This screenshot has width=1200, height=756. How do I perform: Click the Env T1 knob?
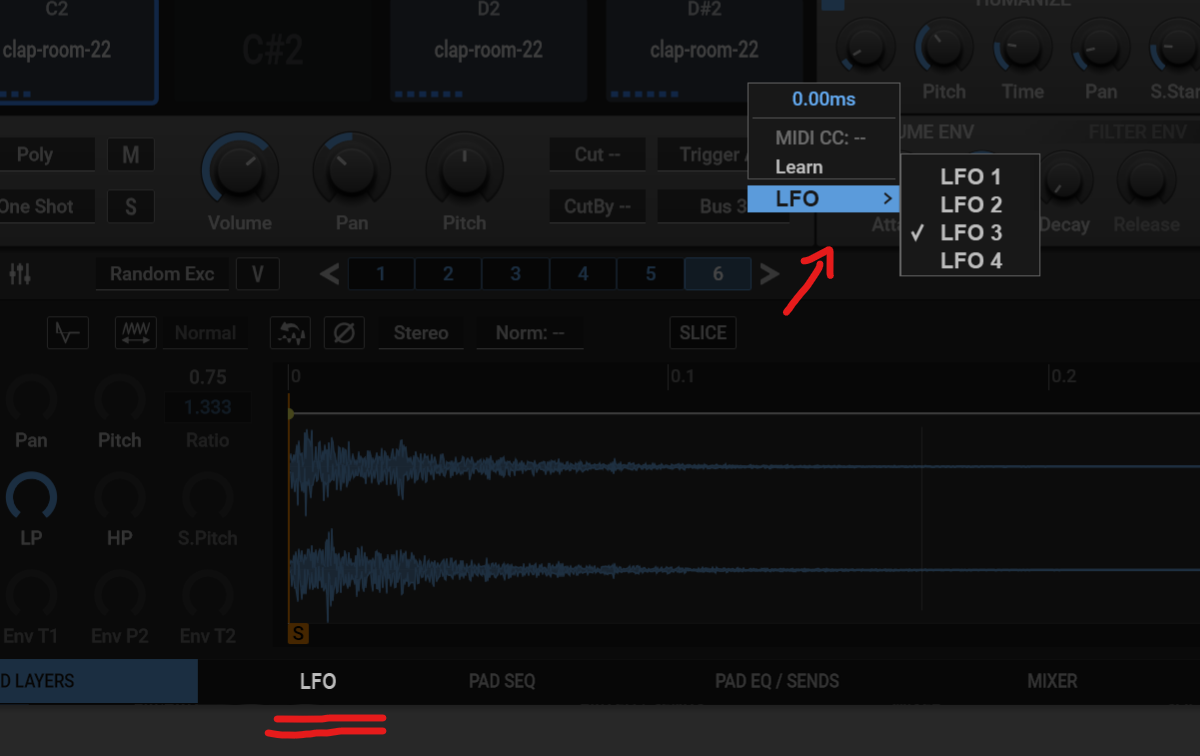pyautogui.click(x=31, y=595)
